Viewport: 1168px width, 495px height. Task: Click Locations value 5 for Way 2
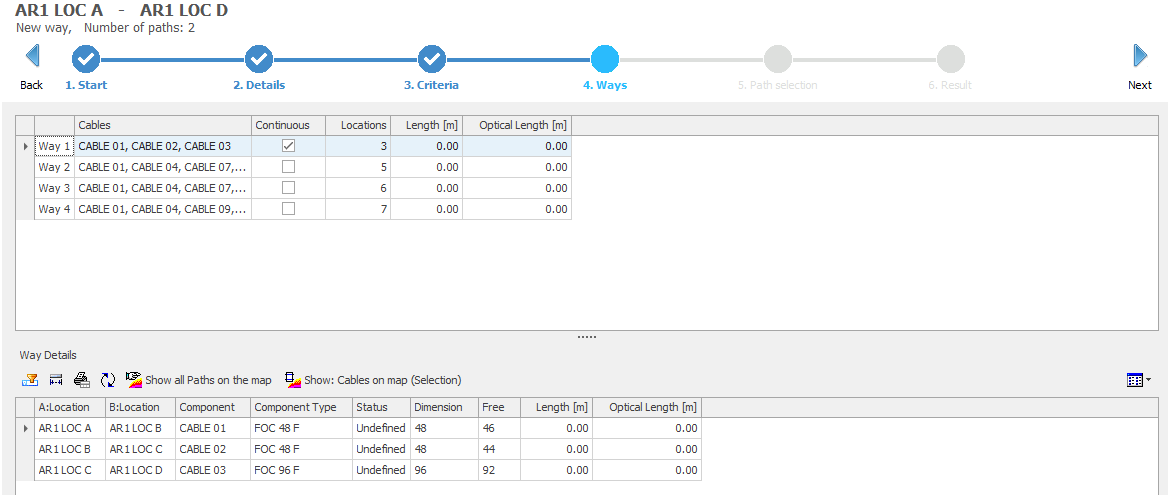tap(358, 167)
